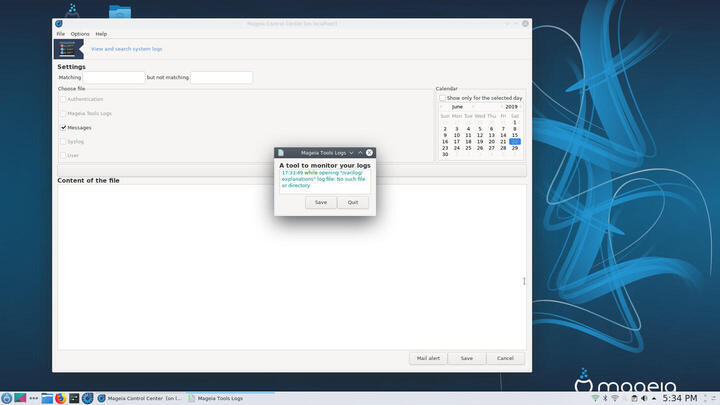Viewport: 720px width, 405px height.
Task: Toggle the Authentication checkbox
Action: coord(63,99)
